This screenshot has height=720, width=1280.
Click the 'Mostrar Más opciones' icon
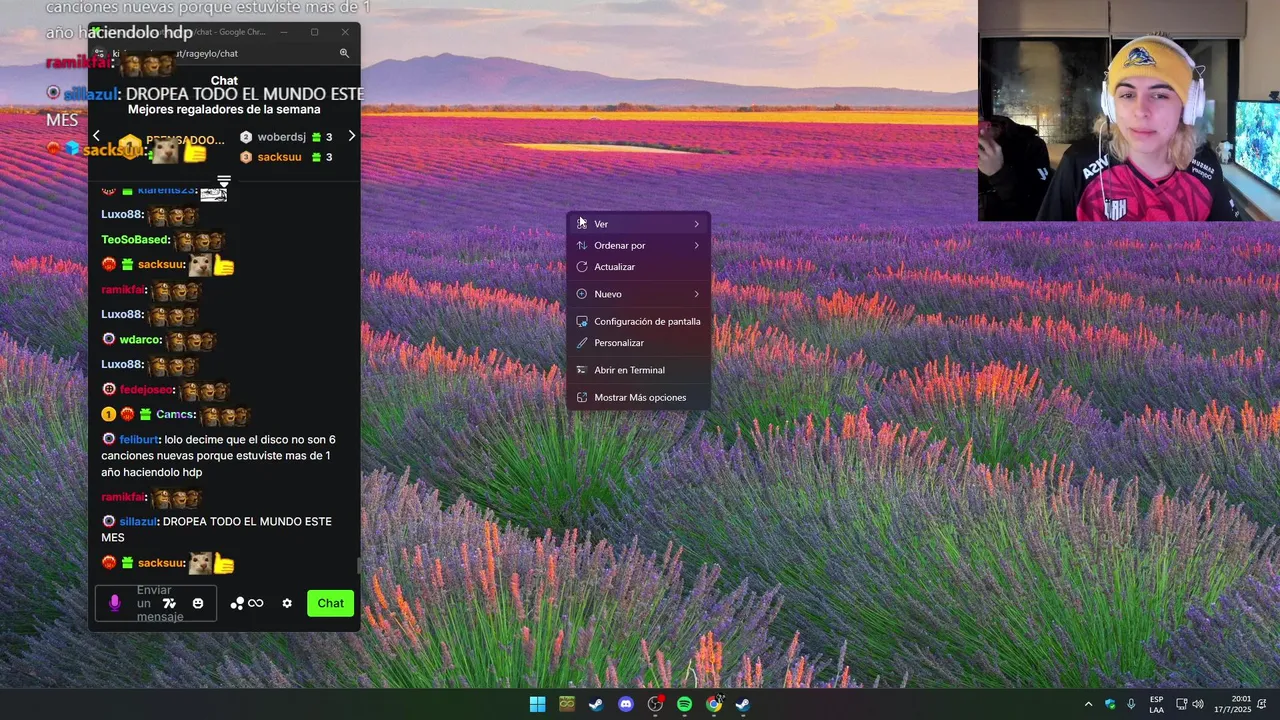[x=582, y=397]
